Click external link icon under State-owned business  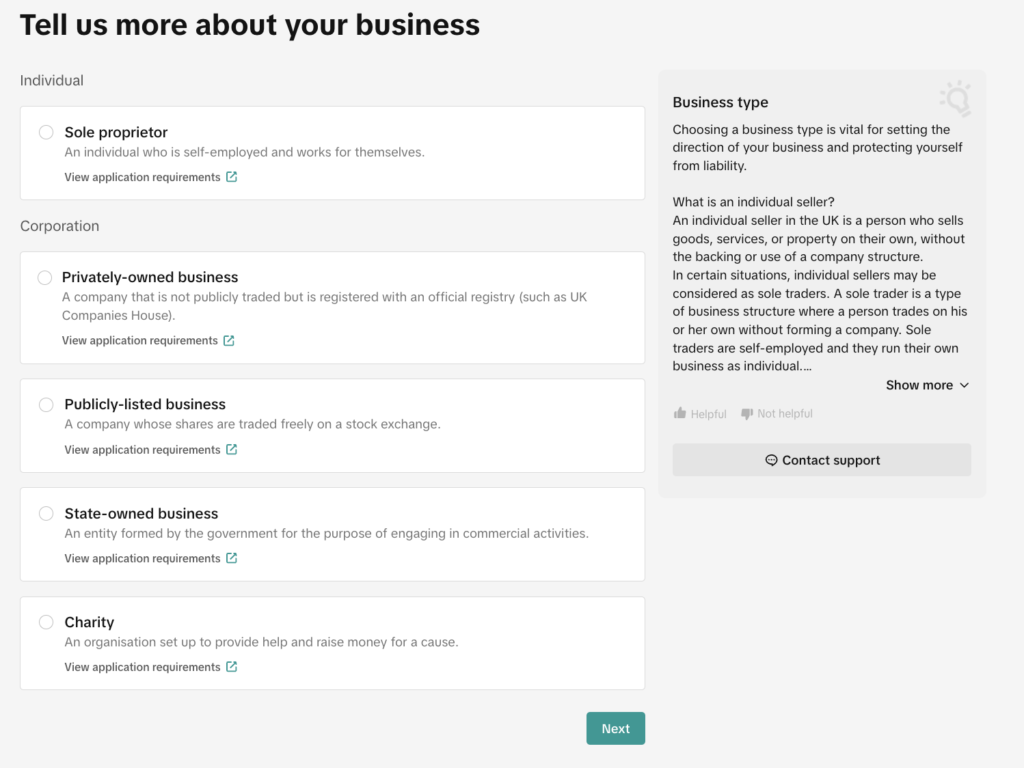coord(232,559)
